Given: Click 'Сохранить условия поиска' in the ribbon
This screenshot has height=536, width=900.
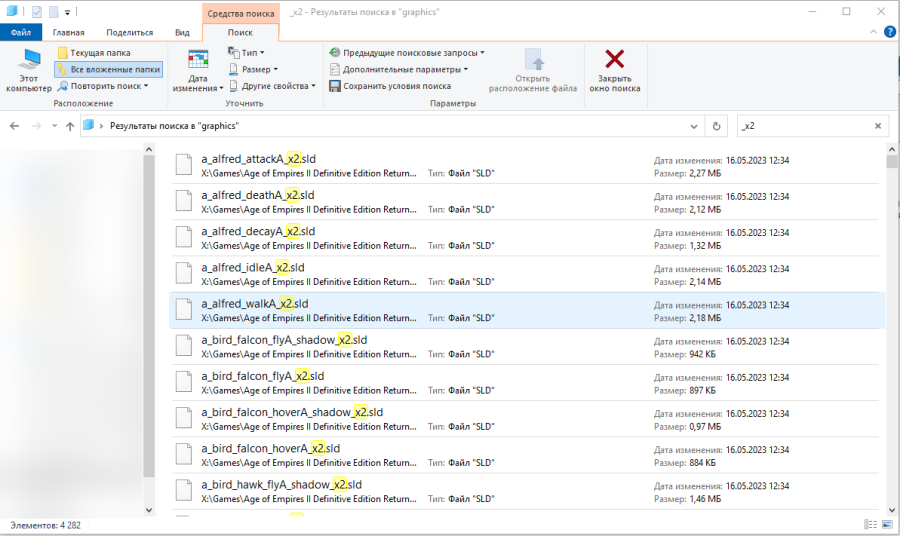Looking at the screenshot, I should [390, 86].
